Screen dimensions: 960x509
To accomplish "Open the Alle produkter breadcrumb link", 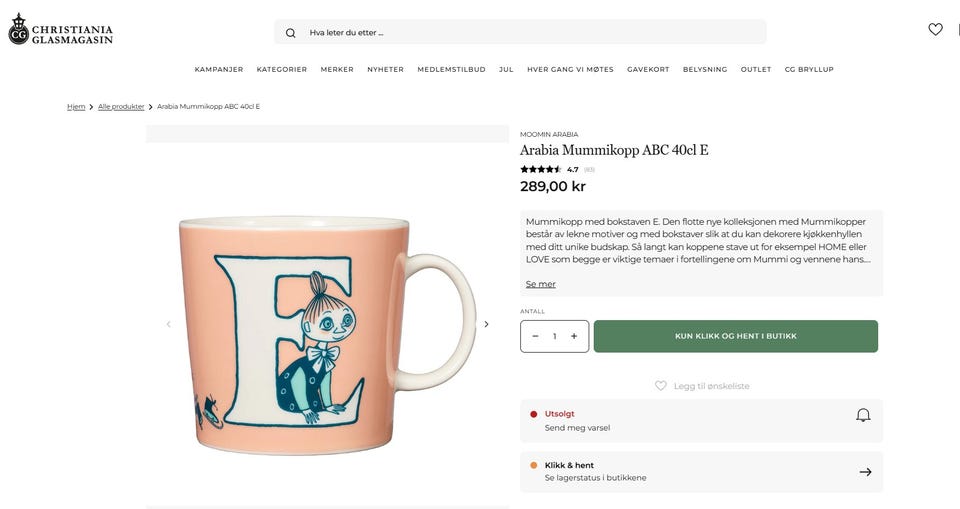I will point(121,107).
